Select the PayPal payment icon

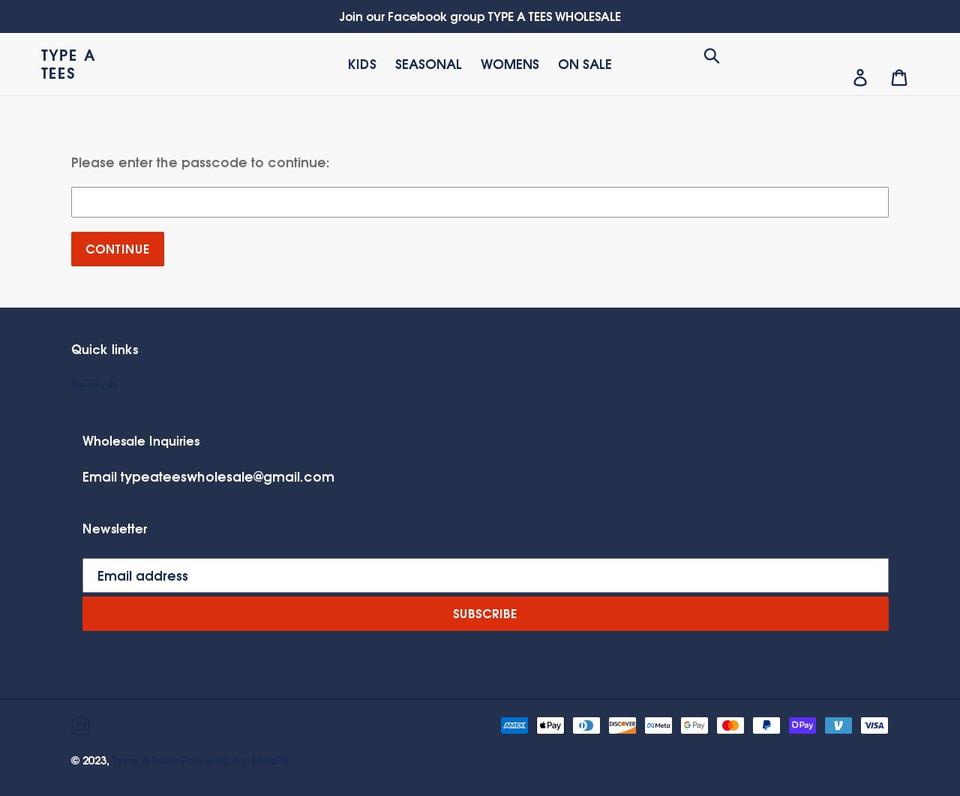click(767, 726)
